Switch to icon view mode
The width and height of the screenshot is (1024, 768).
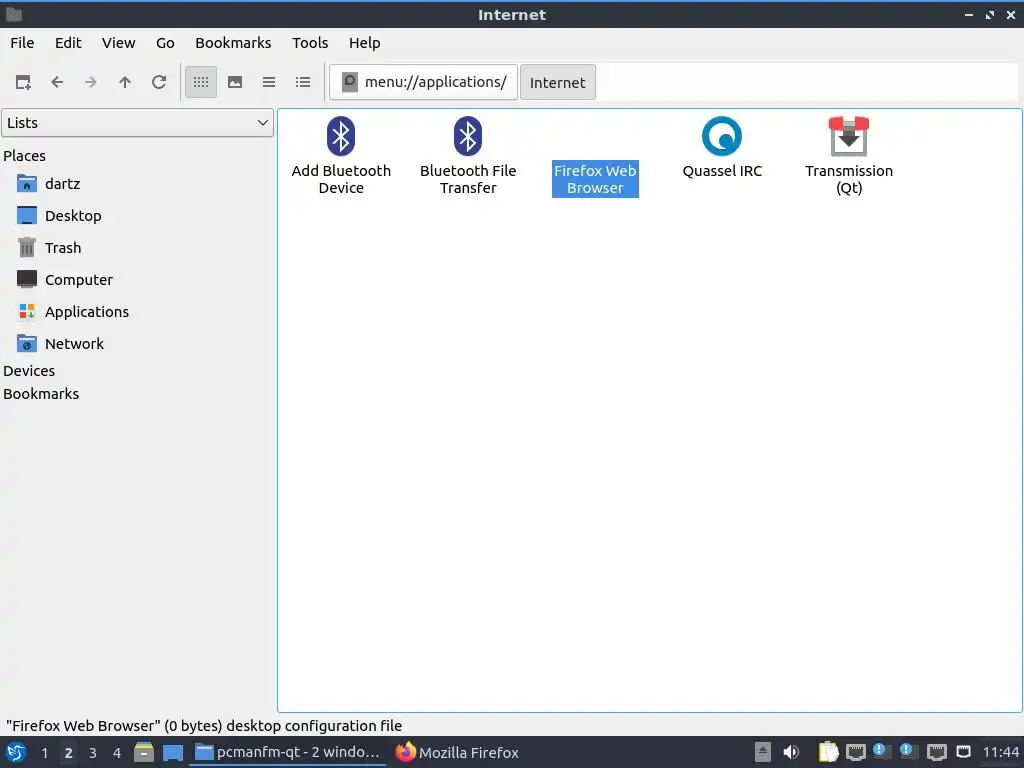(201, 82)
